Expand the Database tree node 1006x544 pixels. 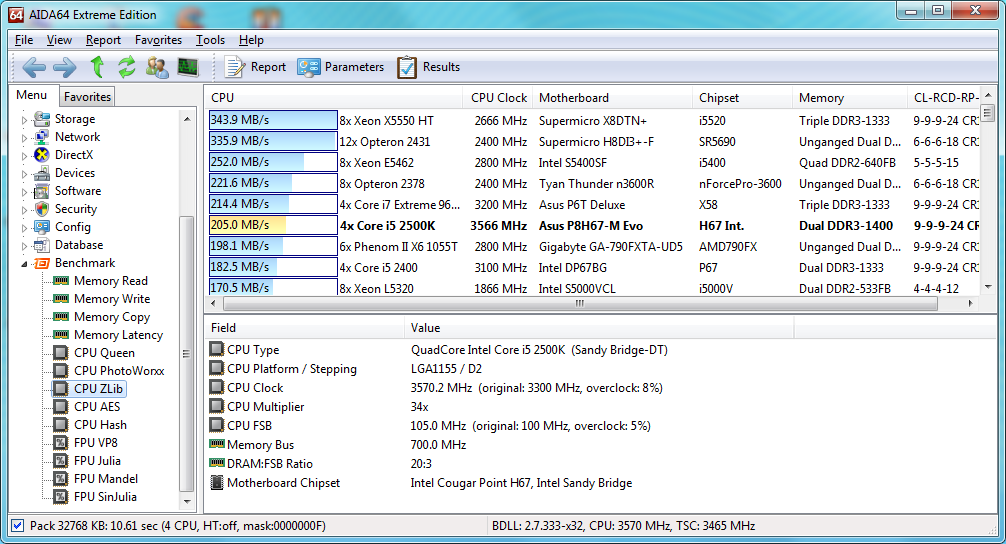coord(24,245)
